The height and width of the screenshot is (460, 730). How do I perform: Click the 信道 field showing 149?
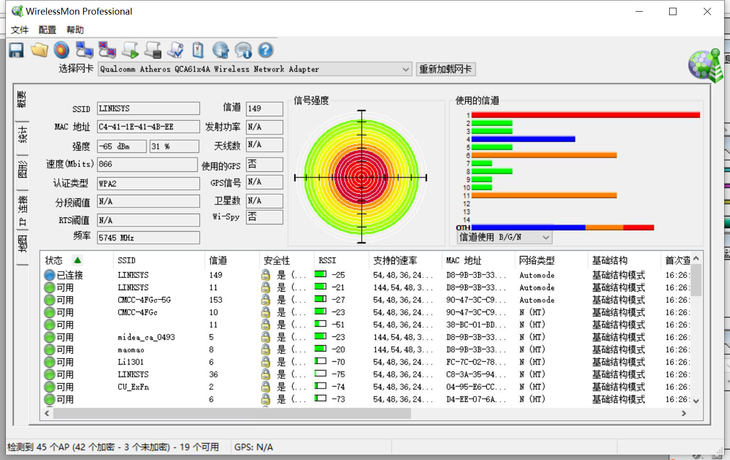point(264,108)
